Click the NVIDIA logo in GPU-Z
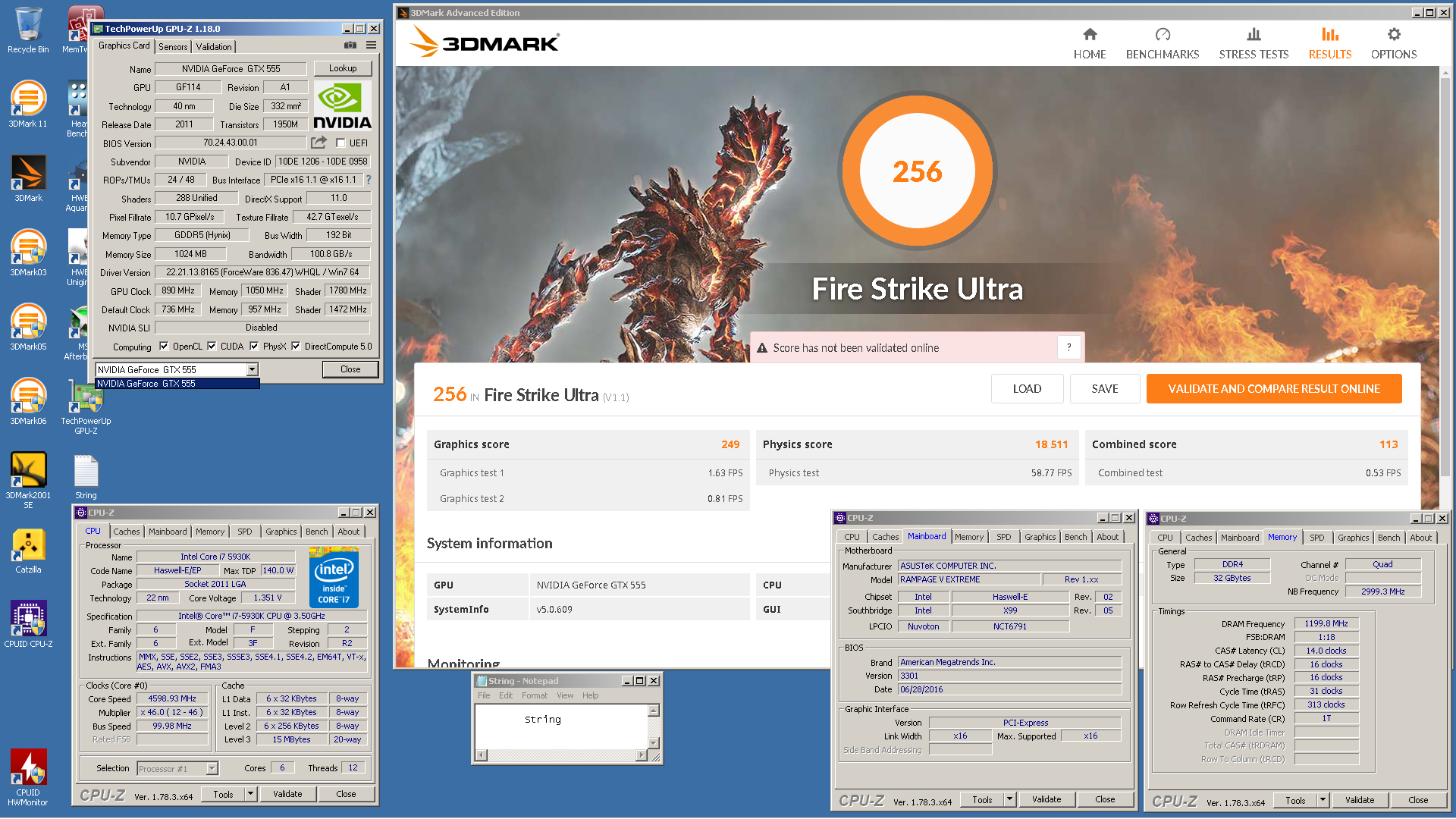Image resolution: width=1456 pixels, height=819 pixels. coord(342,106)
